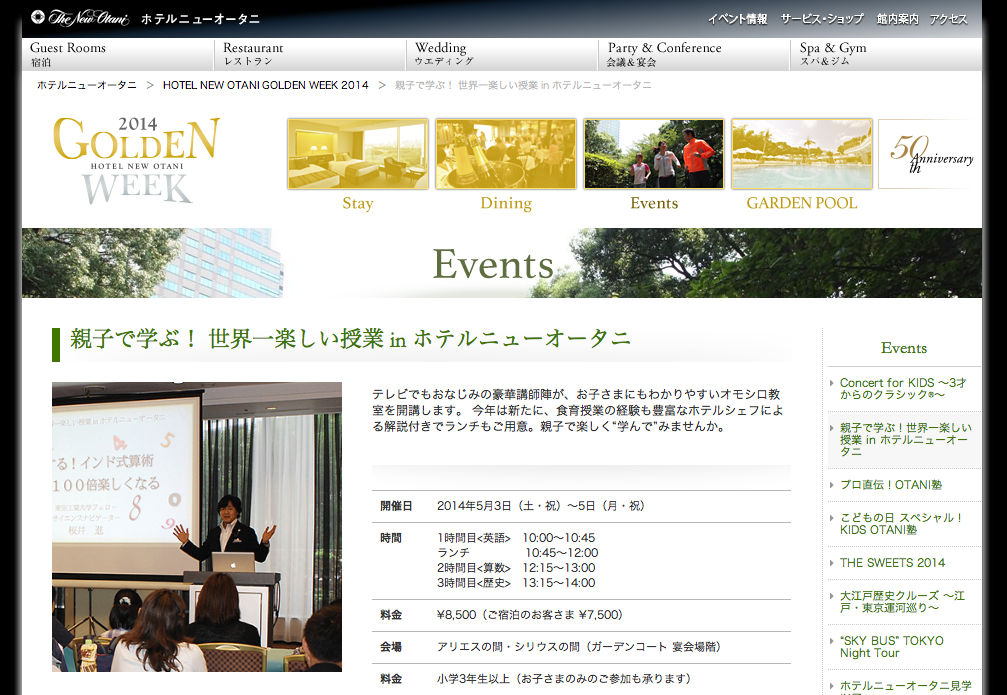1007x695 pixels.
Task: Click HOTEL NEW OTANI GOLDEN WEEK 2014 breadcrumb
Action: pos(266,85)
